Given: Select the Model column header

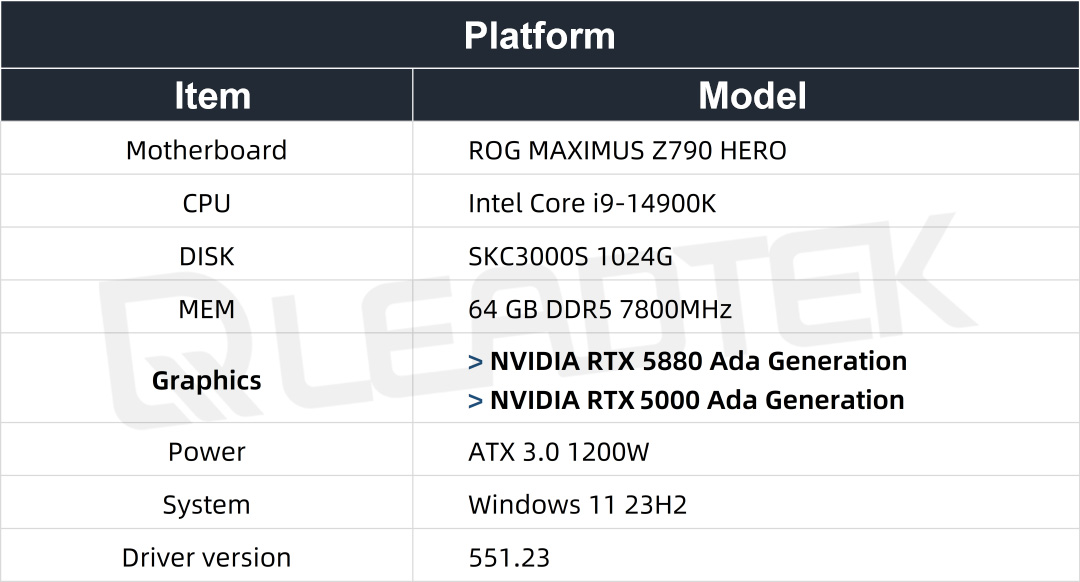Looking at the screenshot, I should pos(752,95).
